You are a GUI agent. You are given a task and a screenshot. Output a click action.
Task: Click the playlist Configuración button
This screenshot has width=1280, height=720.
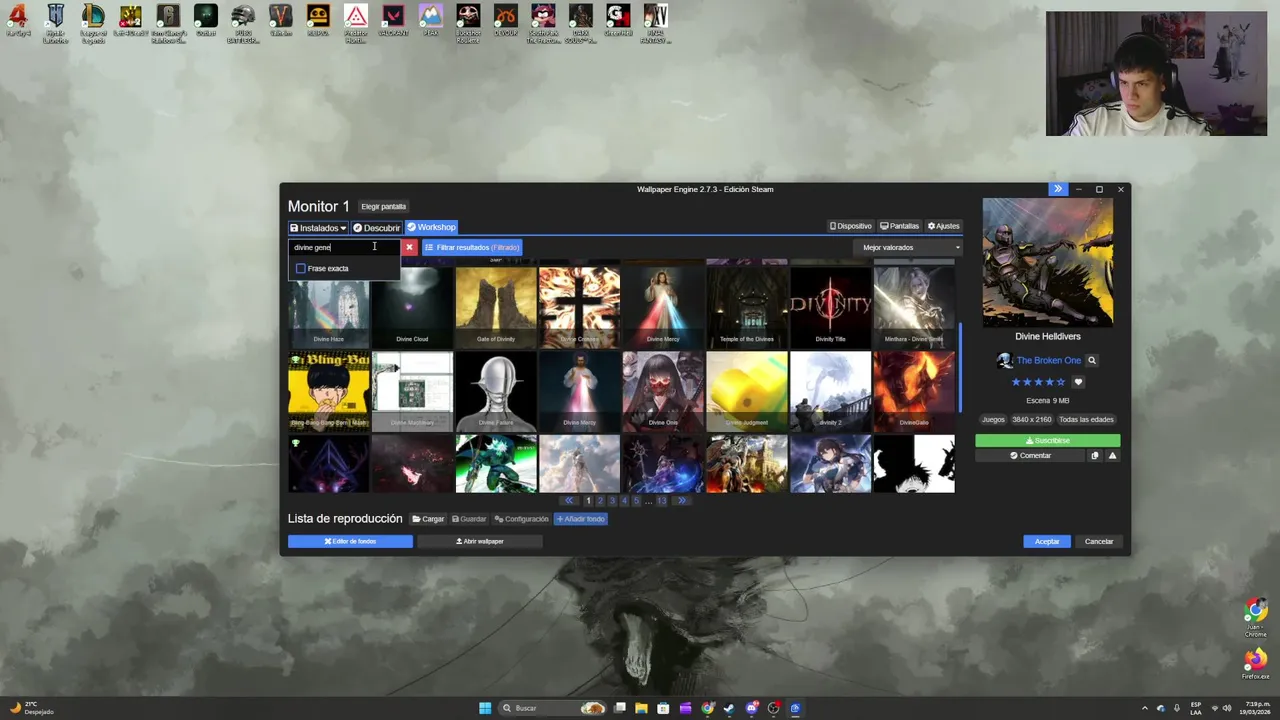pyautogui.click(x=521, y=519)
